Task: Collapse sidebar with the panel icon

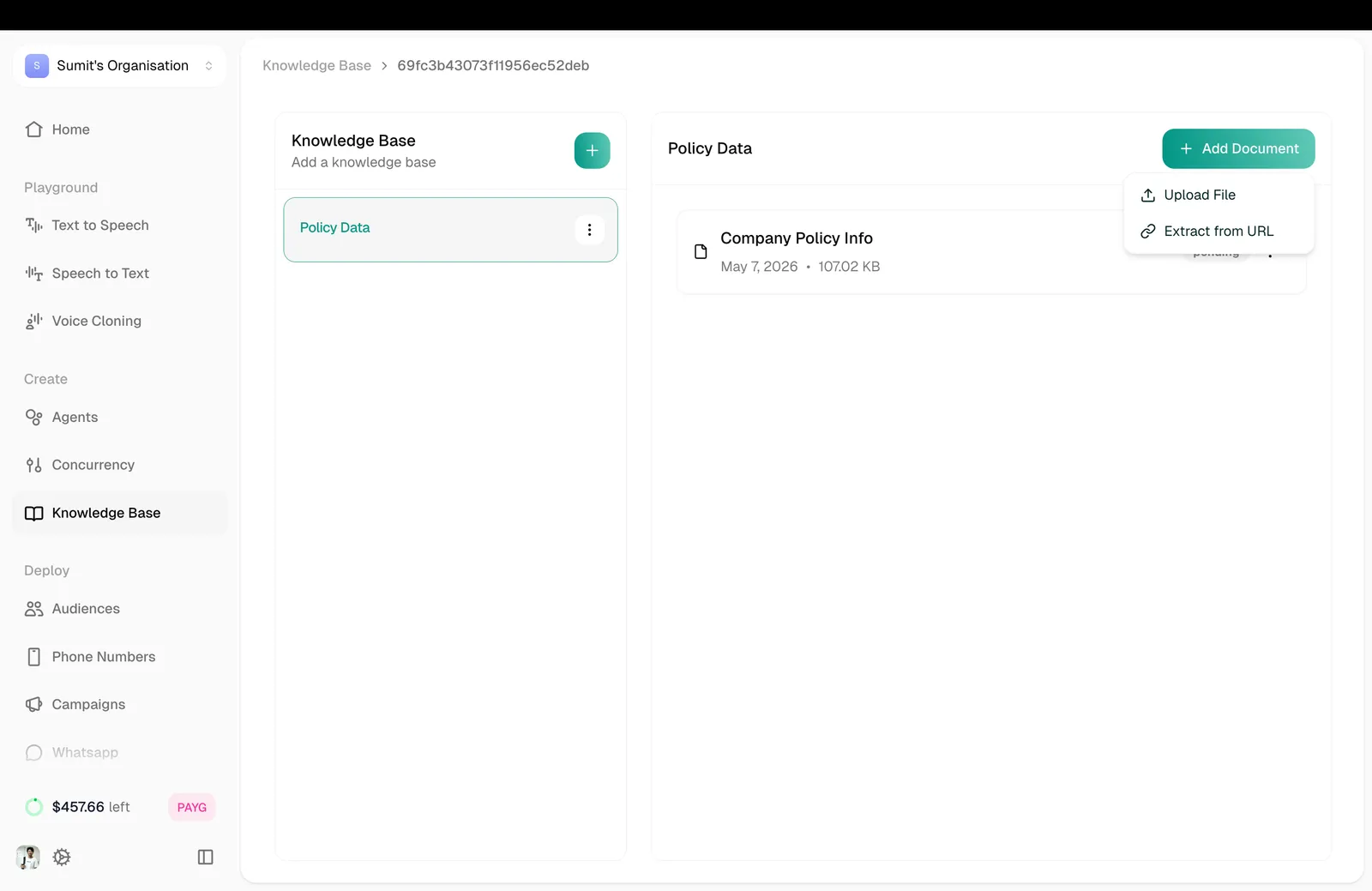Action: coord(205,857)
